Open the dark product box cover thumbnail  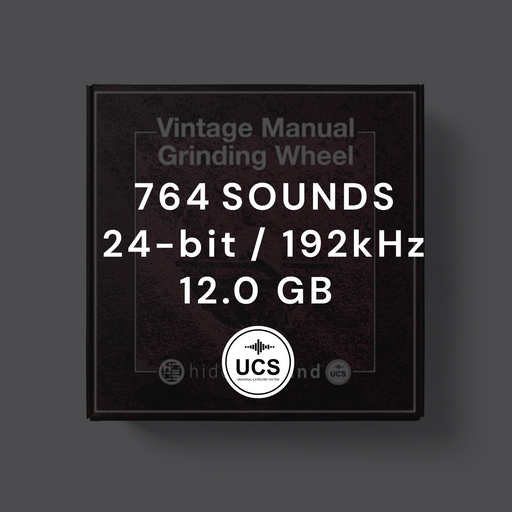(x=255, y=252)
